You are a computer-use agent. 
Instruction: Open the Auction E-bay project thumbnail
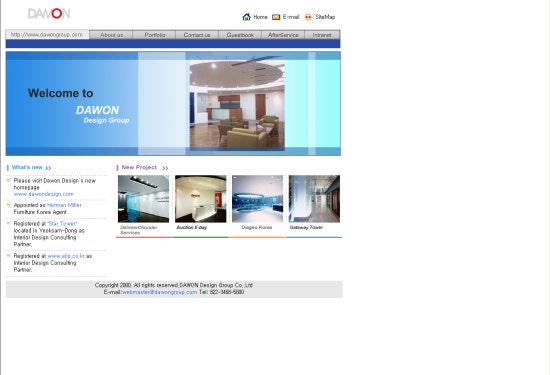tap(201, 199)
